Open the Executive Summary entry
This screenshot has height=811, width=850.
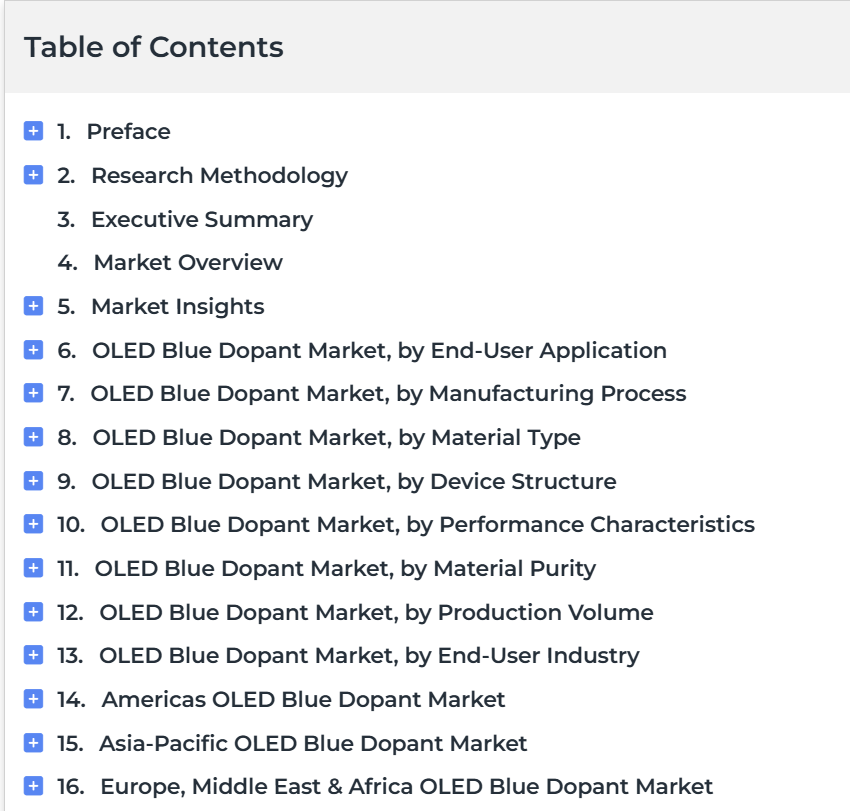201,219
